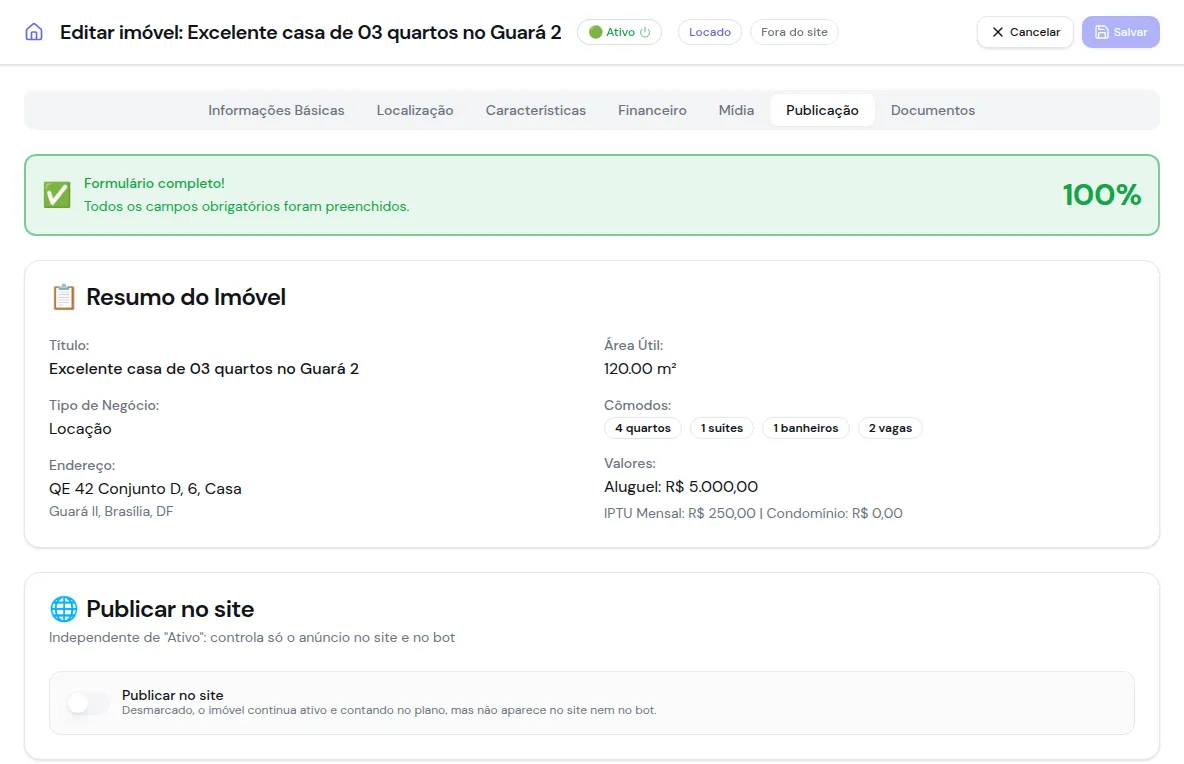Click the Locado status pill
1184x764 pixels.
pos(710,32)
